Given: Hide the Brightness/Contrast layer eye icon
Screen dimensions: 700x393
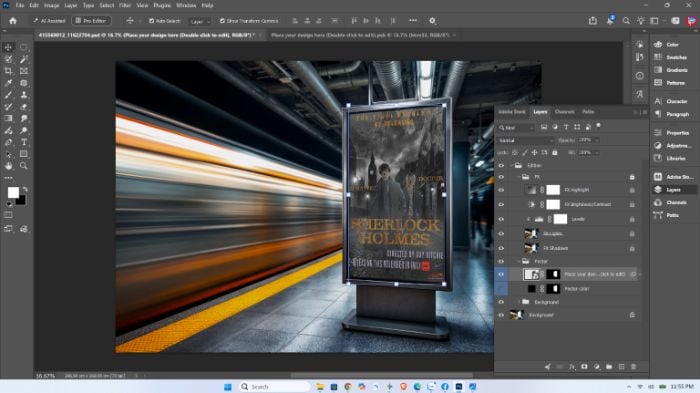Looking at the screenshot, I should click(x=501, y=205).
